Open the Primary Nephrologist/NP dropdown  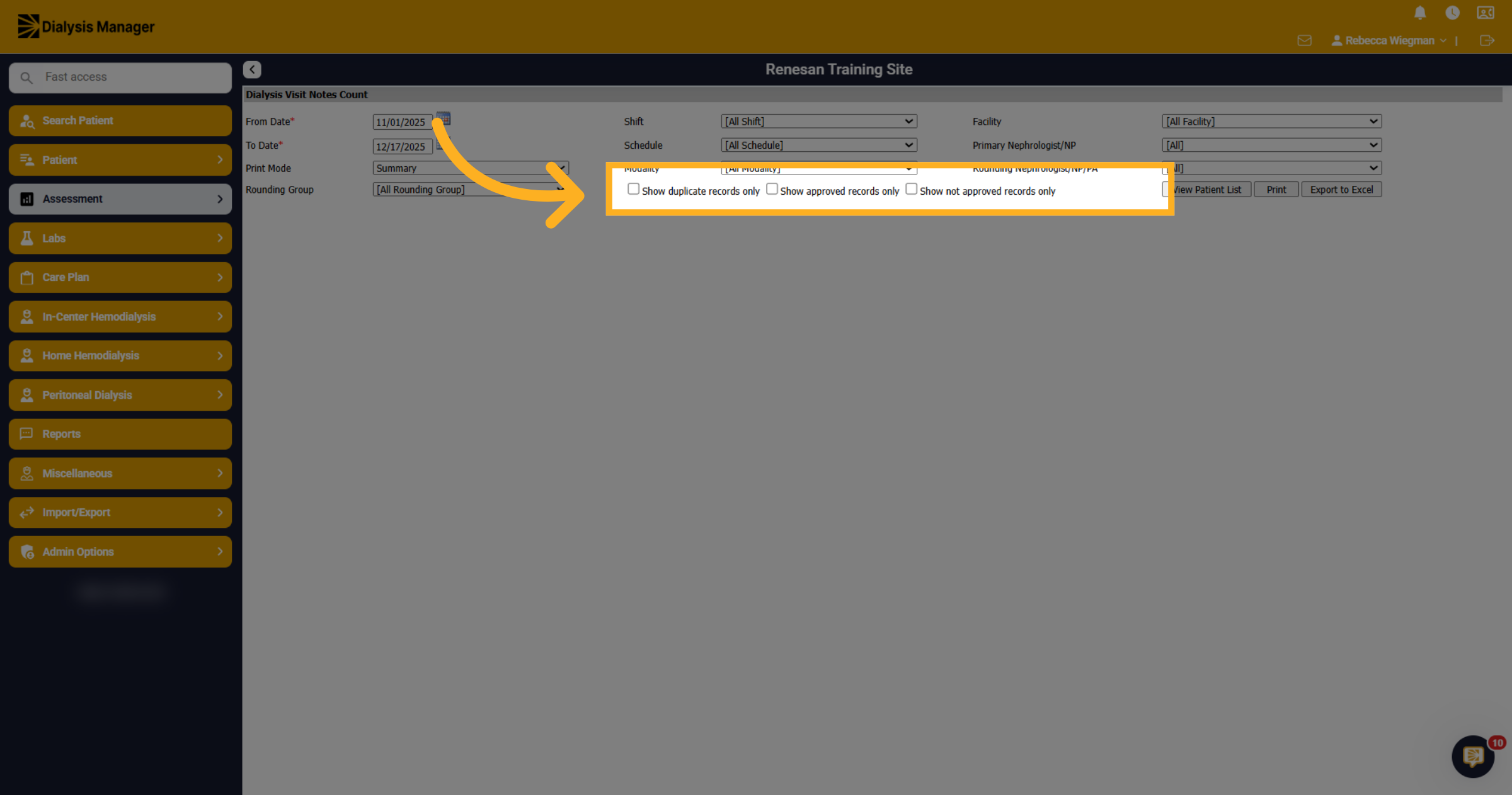coord(1272,145)
